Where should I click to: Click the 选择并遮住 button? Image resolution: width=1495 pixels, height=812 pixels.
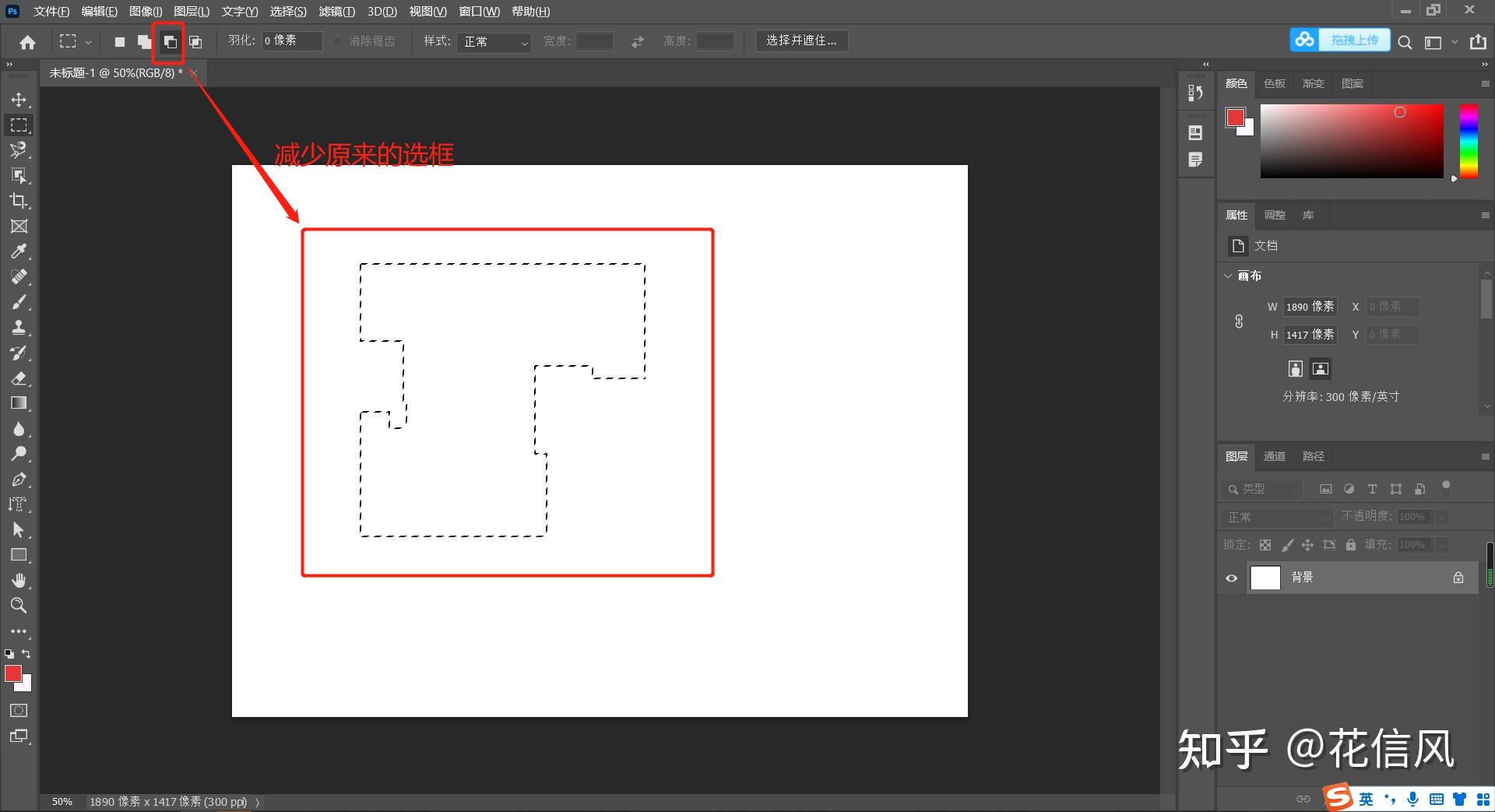click(801, 40)
